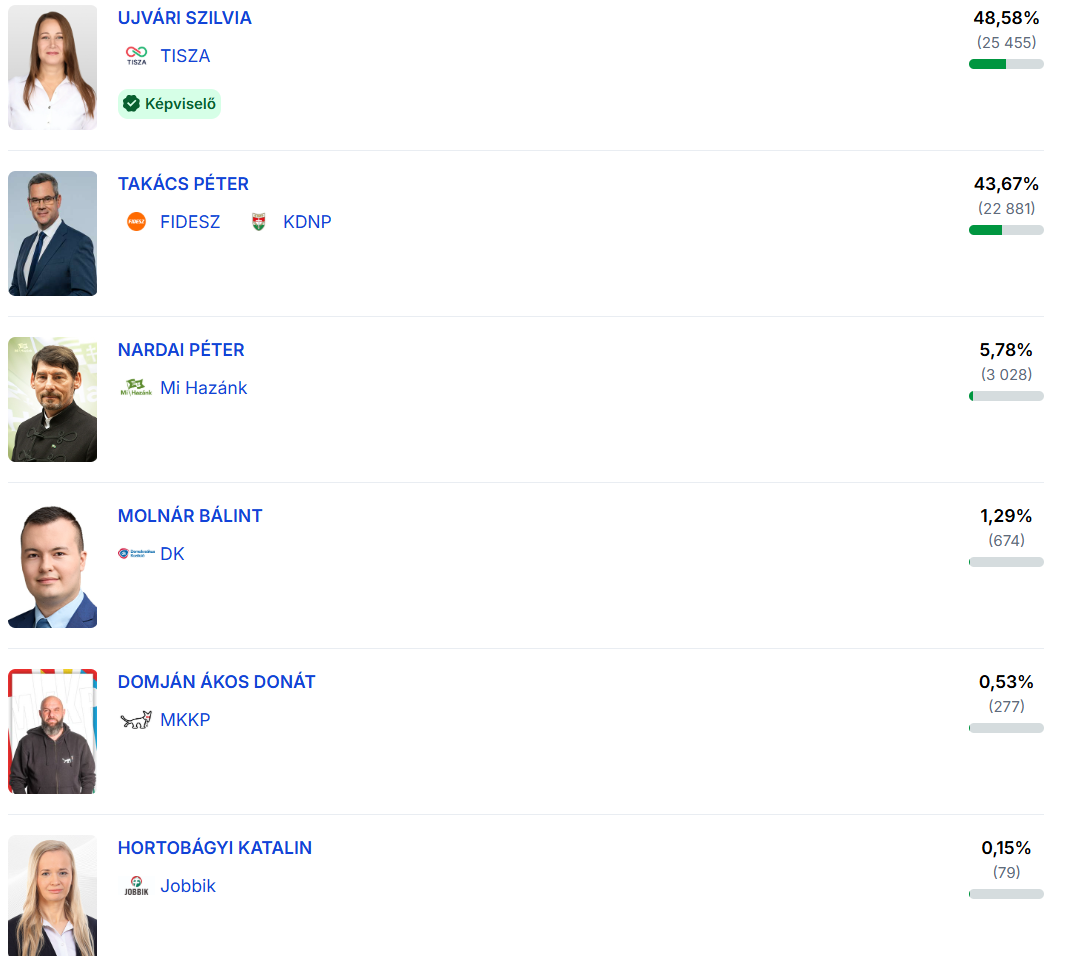The width and height of the screenshot is (1068, 956).
Task: Click the Mi Hazánk party name
Action: 203,388
